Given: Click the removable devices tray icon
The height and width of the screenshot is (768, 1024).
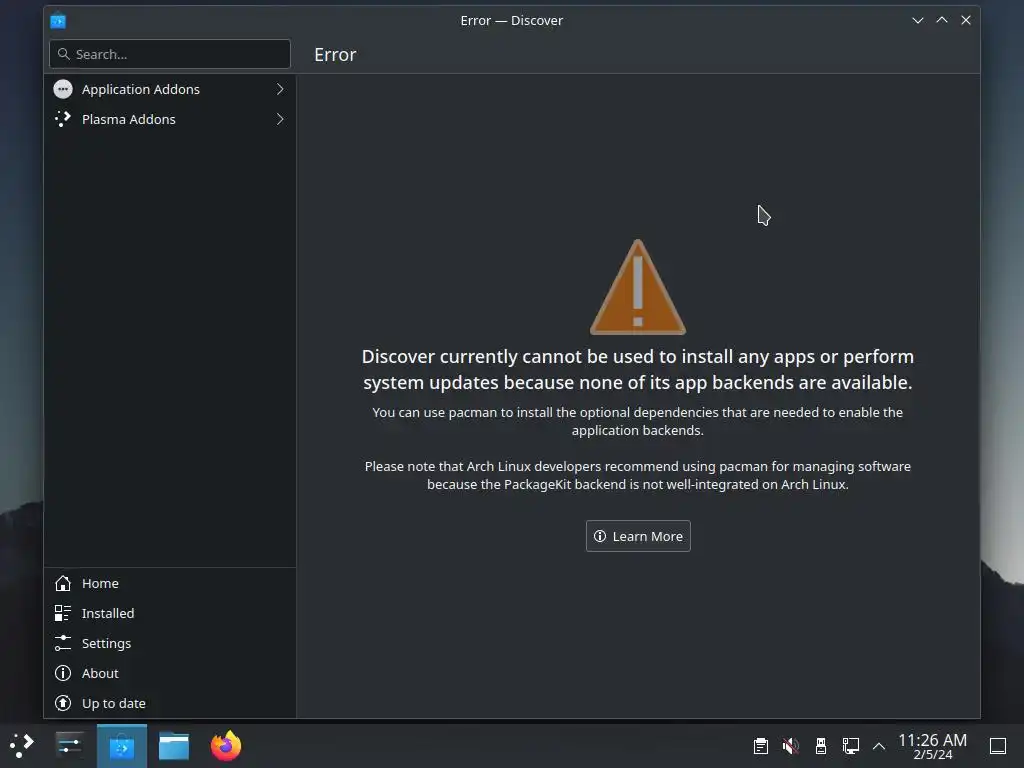Looking at the screenshot, I should pos(821,746).
